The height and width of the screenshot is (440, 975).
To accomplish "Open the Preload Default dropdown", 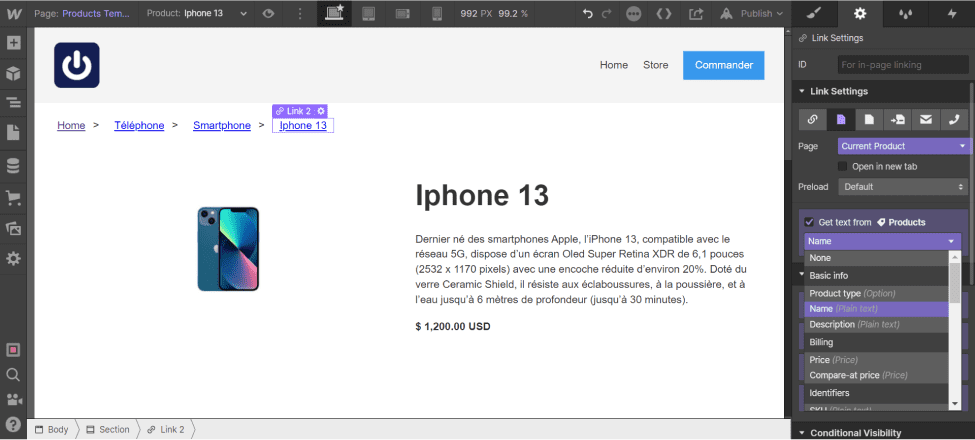I will 903,186.
